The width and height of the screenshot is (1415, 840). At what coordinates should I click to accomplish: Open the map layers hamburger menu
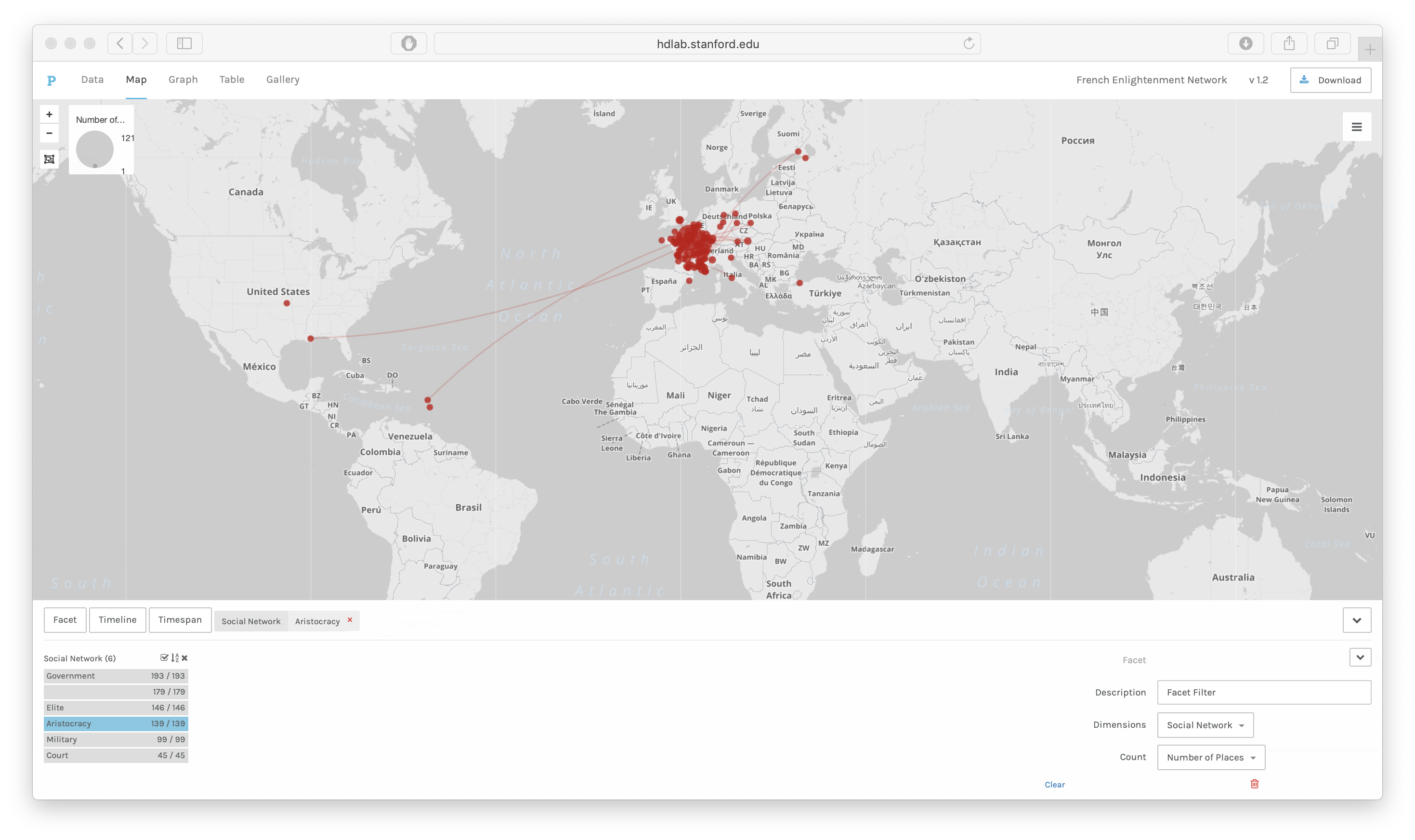pyautogui.click(x=1357, y=127)
